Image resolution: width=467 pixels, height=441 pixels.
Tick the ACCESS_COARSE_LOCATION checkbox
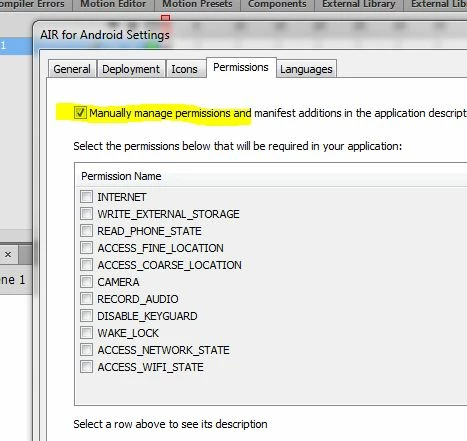click(86, 265)
